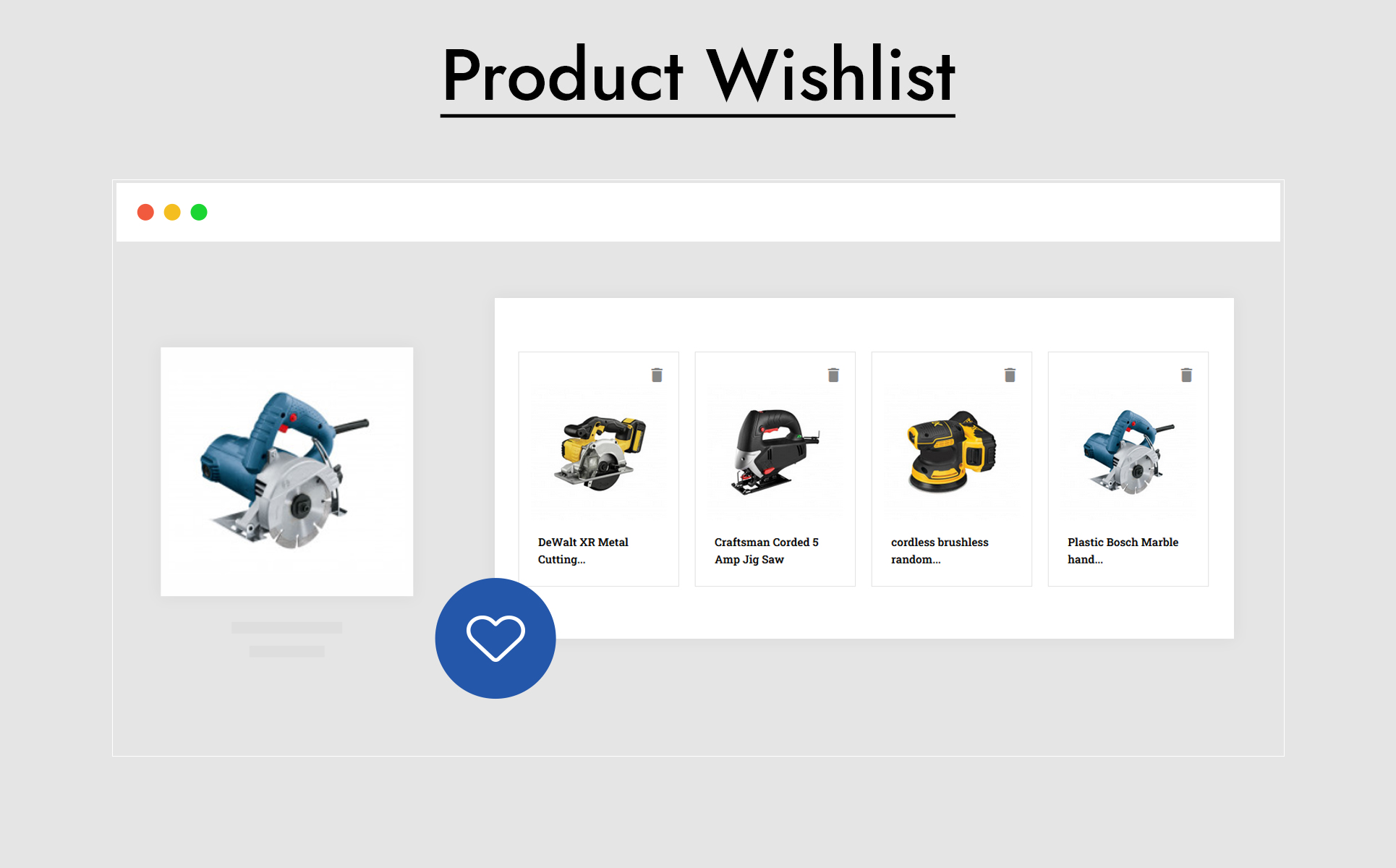Select the small blue Bosch cutter image
Viewport: 1396px width, 868px height.
tap(1128, 452)
